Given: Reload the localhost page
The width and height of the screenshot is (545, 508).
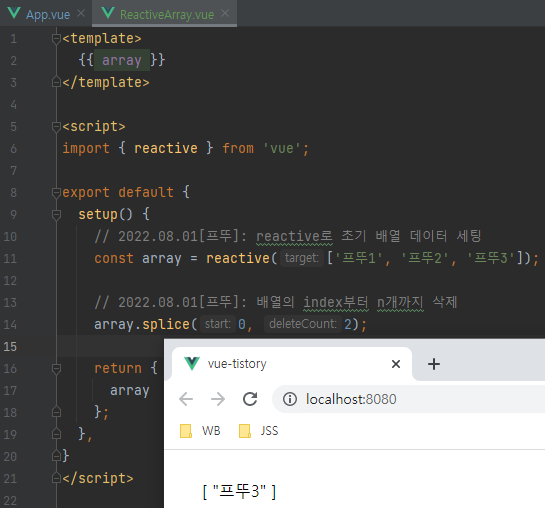Looking at the screenshot, I should tap(250, 399).
